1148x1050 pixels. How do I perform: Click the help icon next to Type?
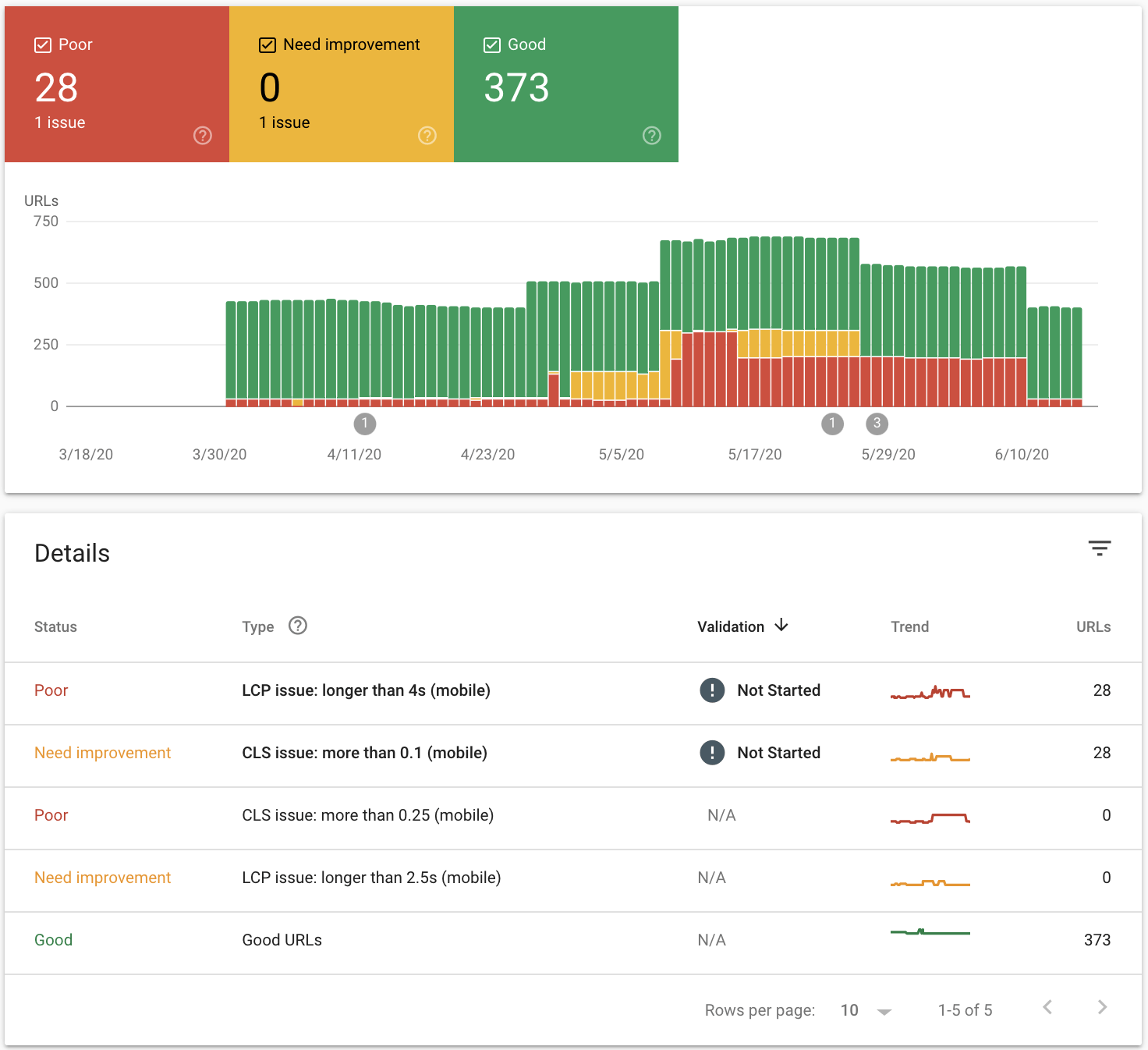(x=298, y=626)
